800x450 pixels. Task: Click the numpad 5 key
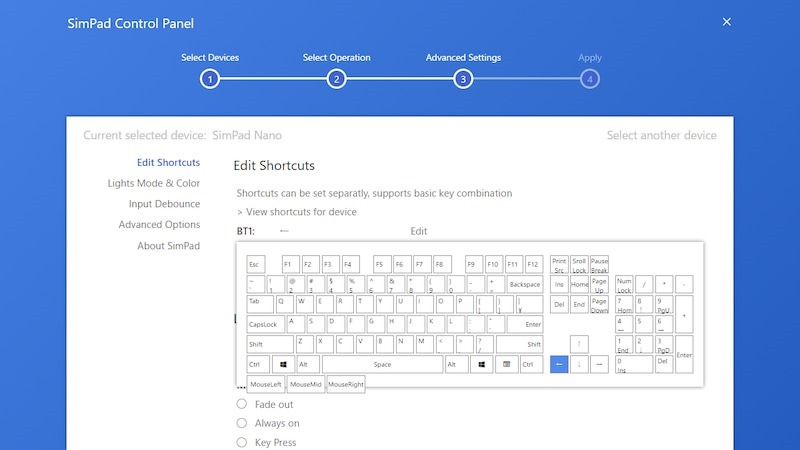(x=644, y=324)
